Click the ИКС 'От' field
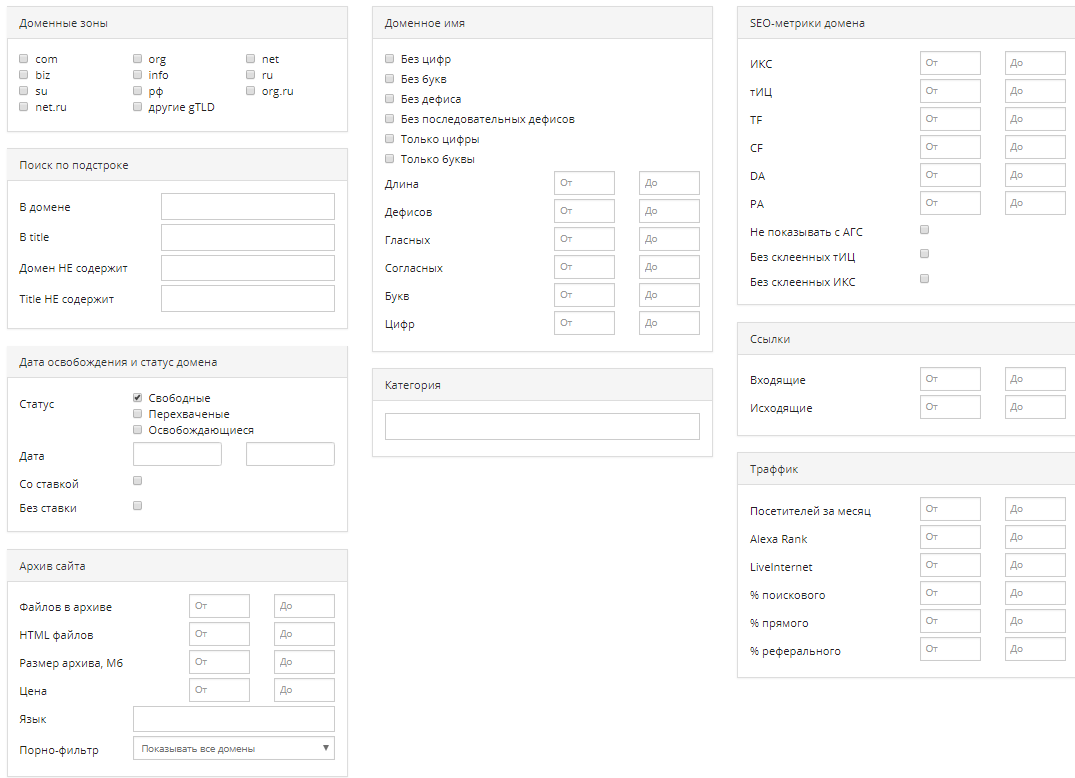 click(x=950, y=64)
